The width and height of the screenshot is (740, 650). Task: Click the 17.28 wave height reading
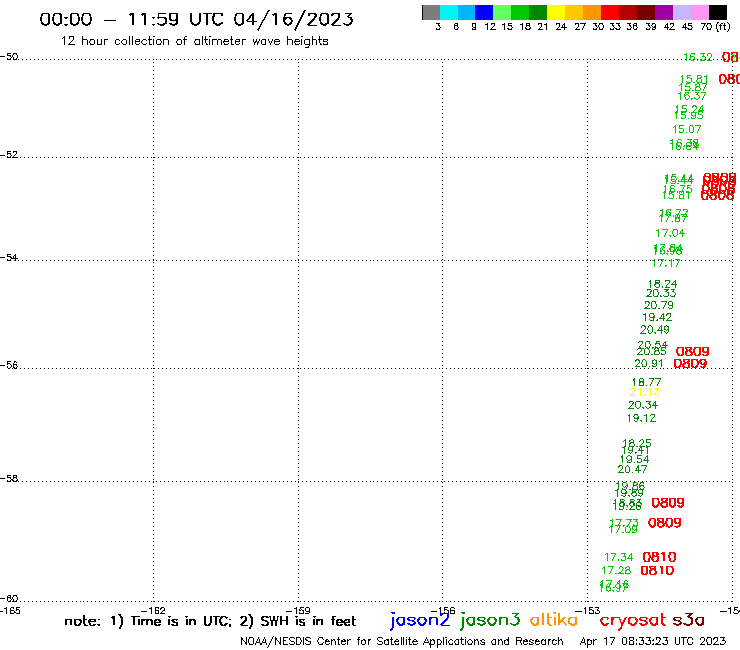click(x=616, y=570)
